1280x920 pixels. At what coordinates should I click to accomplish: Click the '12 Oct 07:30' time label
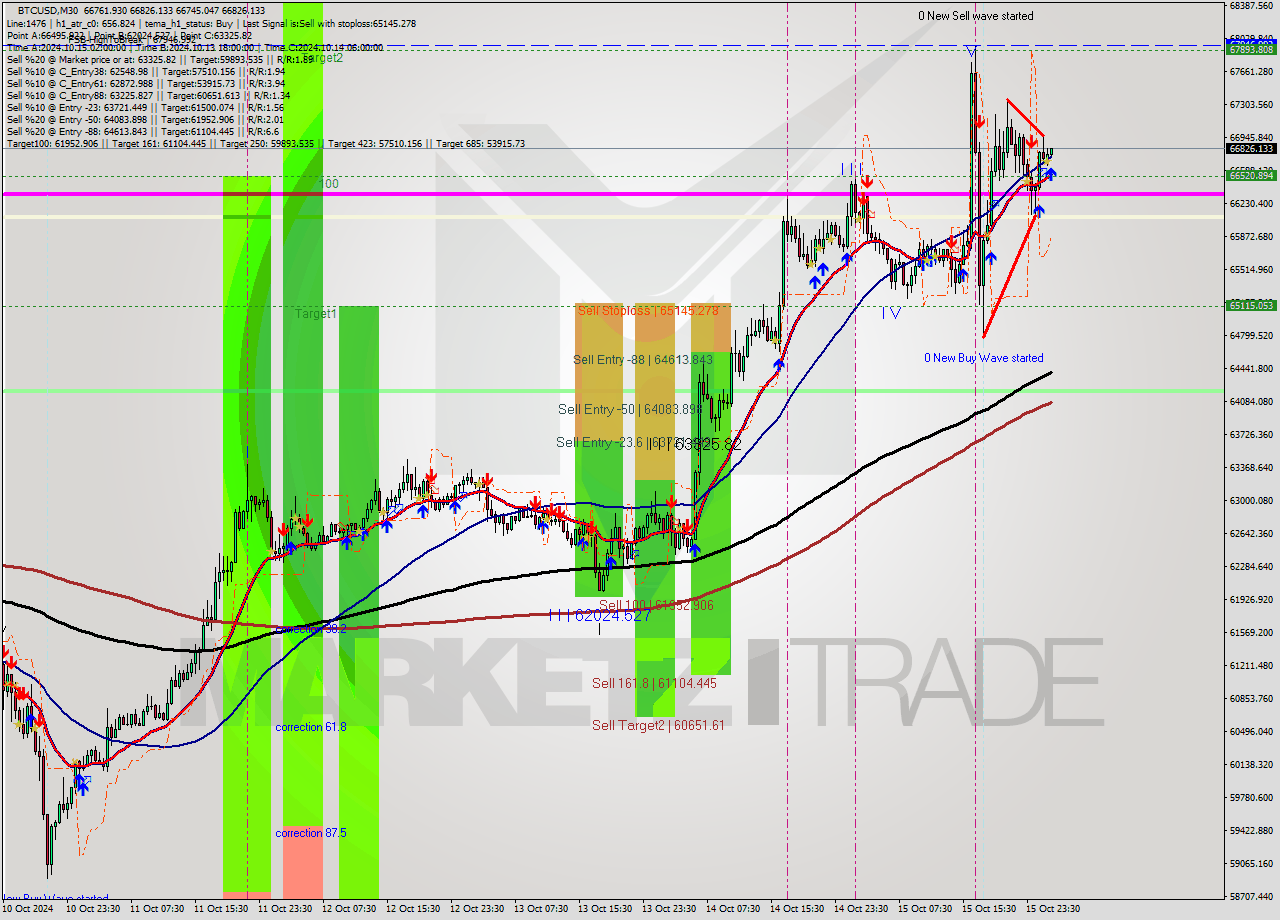click(349, 909)
